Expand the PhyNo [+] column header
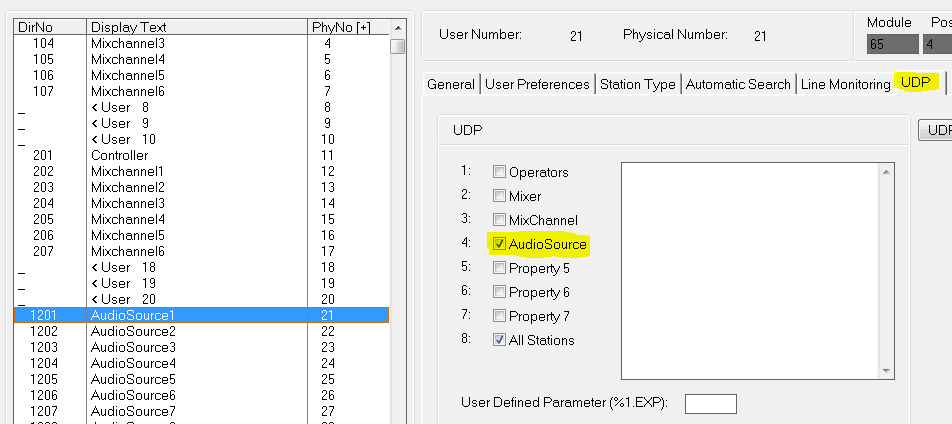 point(346,28)
